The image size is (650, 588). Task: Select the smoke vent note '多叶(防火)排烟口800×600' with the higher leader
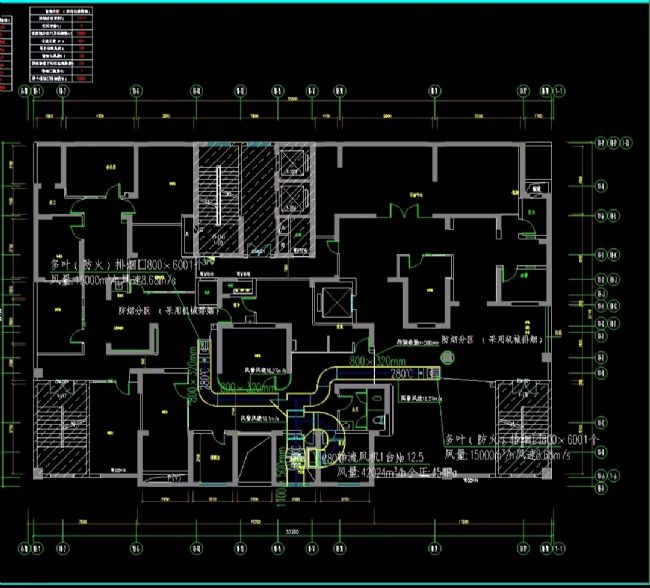tap(126, 265)
